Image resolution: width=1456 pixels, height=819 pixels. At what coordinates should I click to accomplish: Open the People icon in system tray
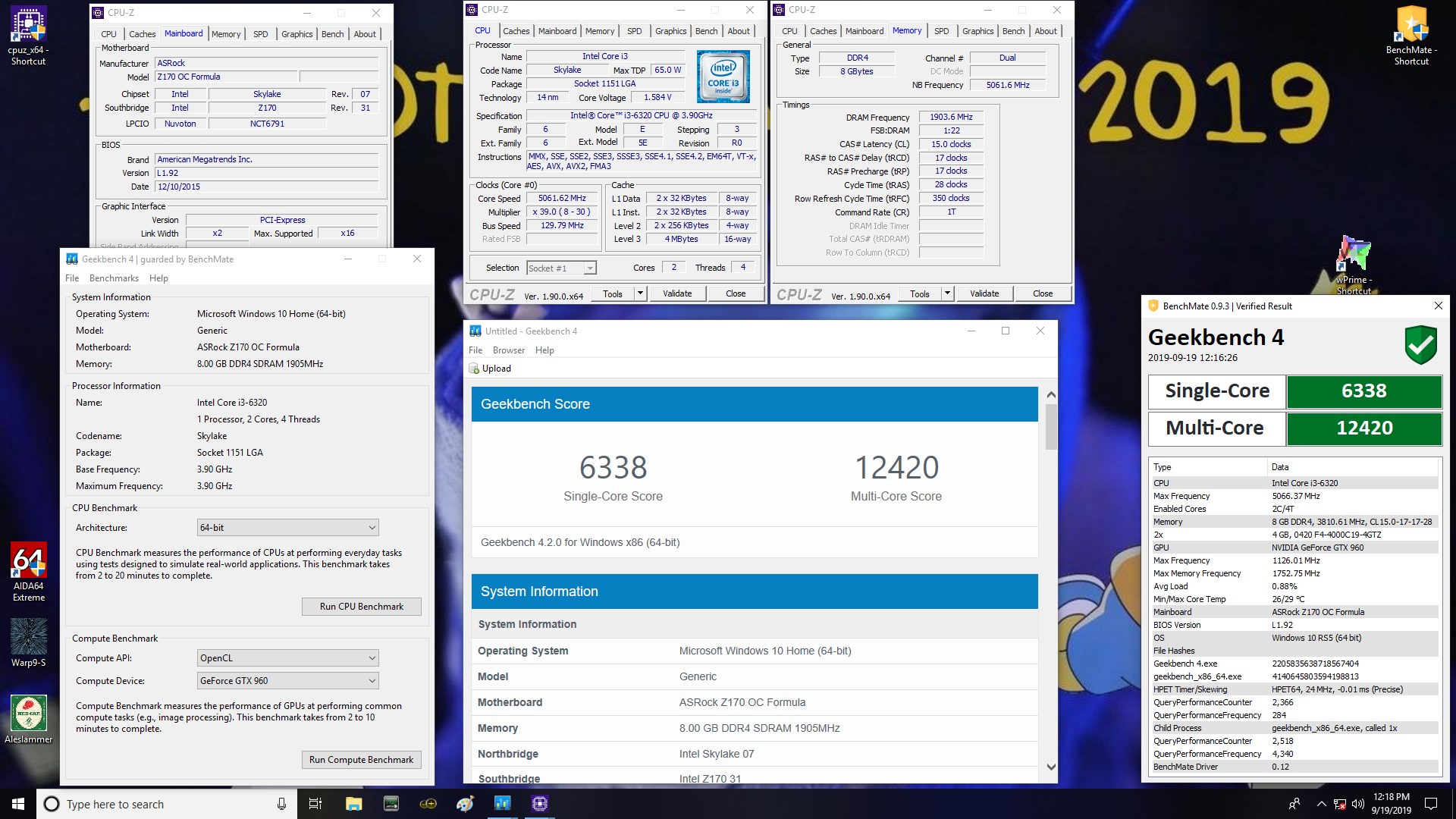tap(1294, 804)
